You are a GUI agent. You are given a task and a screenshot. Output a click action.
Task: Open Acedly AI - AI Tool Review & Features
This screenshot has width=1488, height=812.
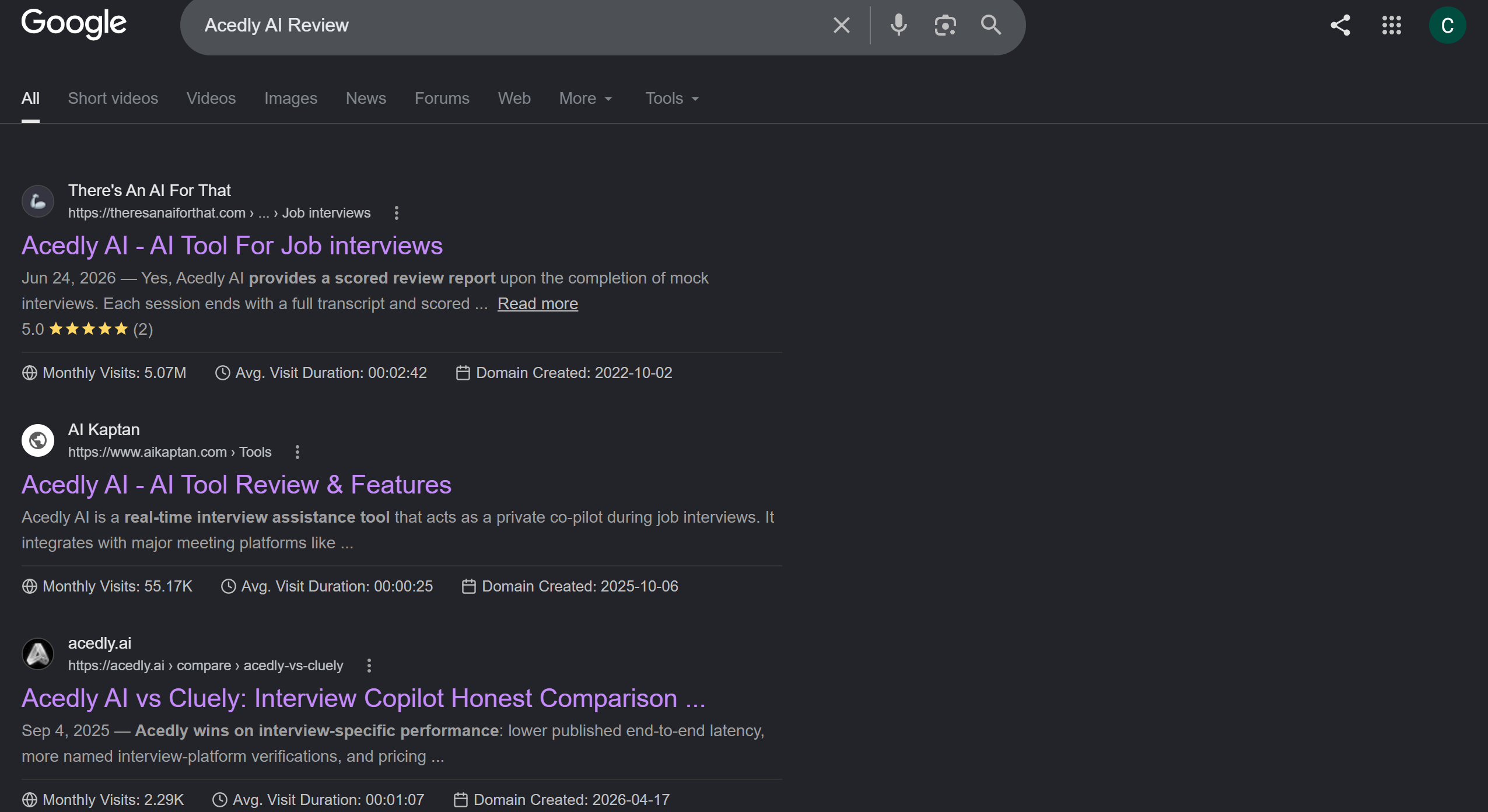click(x=237, y=485)
